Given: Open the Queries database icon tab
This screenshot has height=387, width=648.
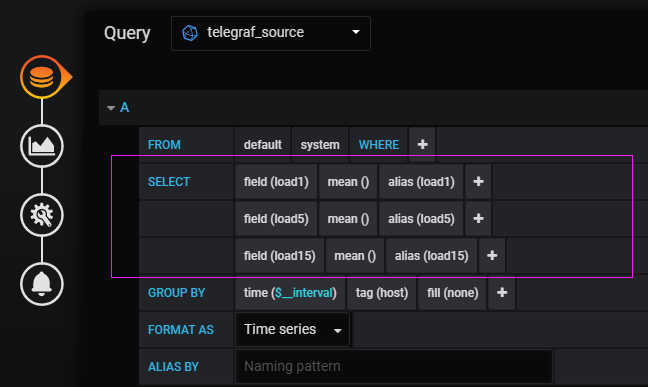Looking at the screenshot, I should click(42, 77).
